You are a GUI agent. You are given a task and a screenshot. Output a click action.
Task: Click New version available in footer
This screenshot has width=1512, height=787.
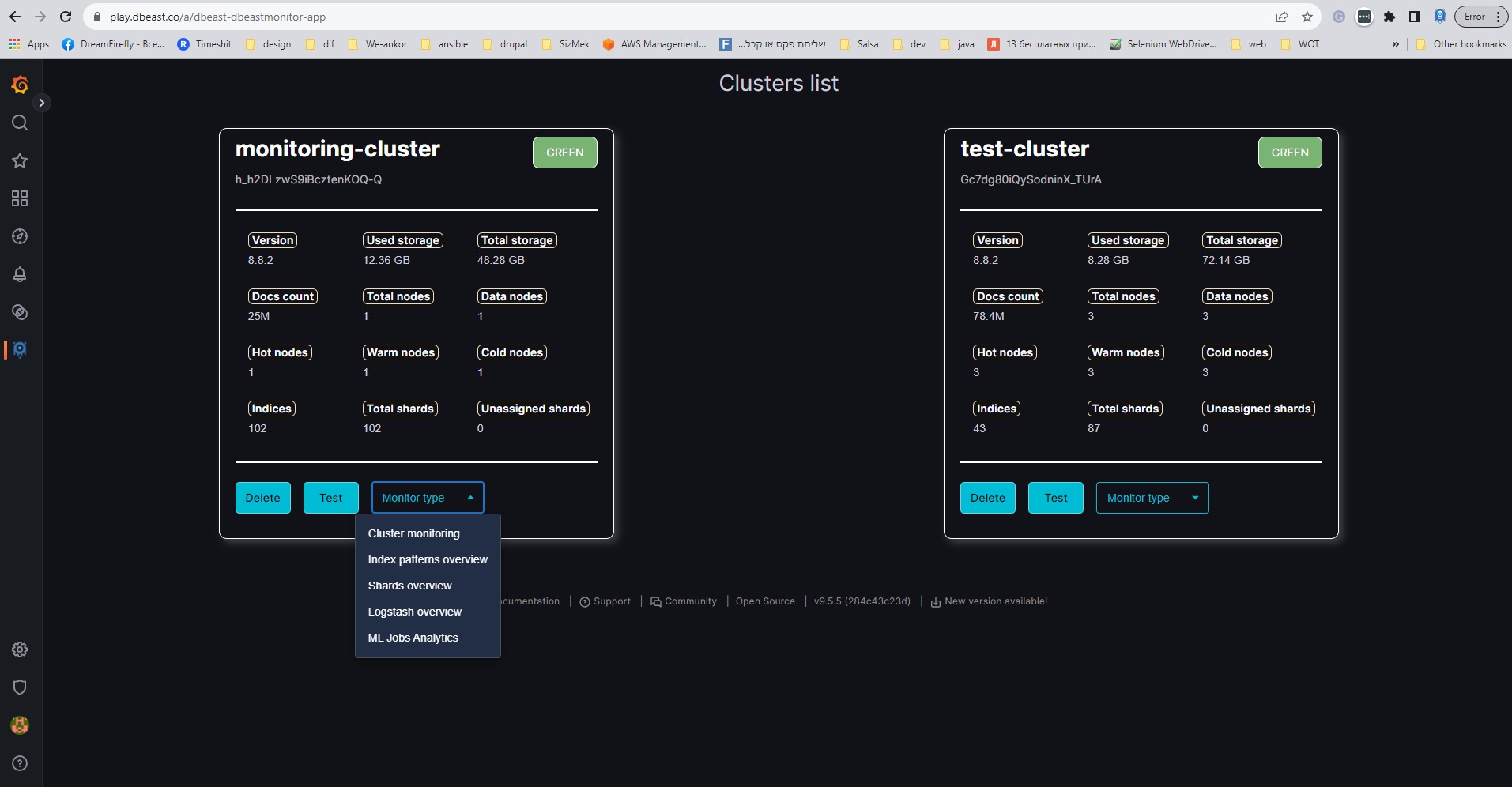(994, 601)
